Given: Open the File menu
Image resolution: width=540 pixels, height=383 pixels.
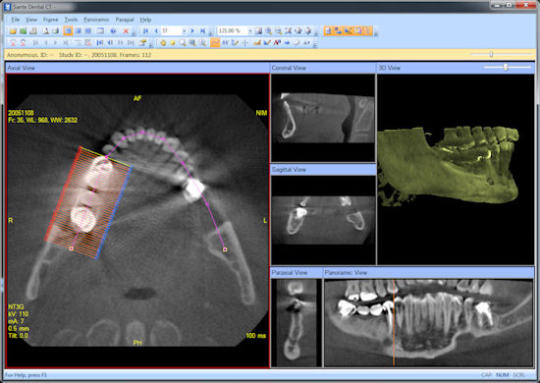Looking at the screenshot, I should (15, 20).
